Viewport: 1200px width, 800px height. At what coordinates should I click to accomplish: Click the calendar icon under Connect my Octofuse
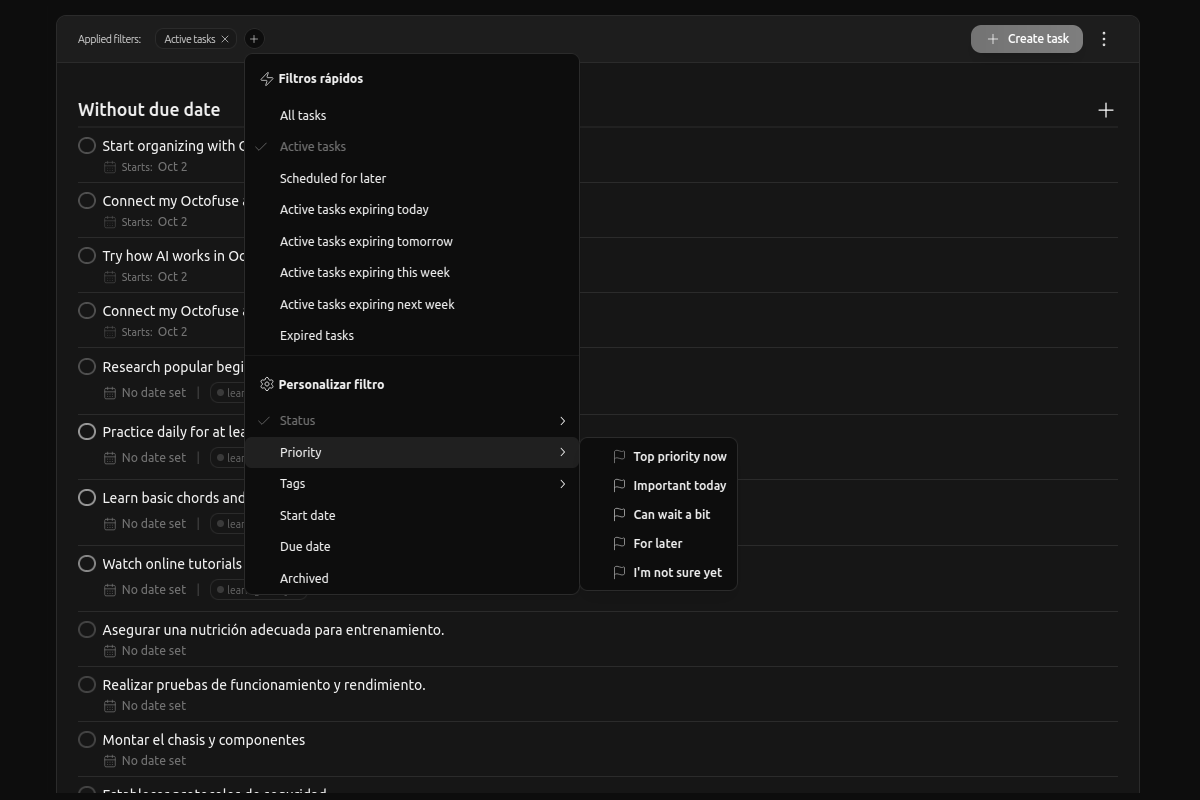pyautogui.click(x=110, y=221)
